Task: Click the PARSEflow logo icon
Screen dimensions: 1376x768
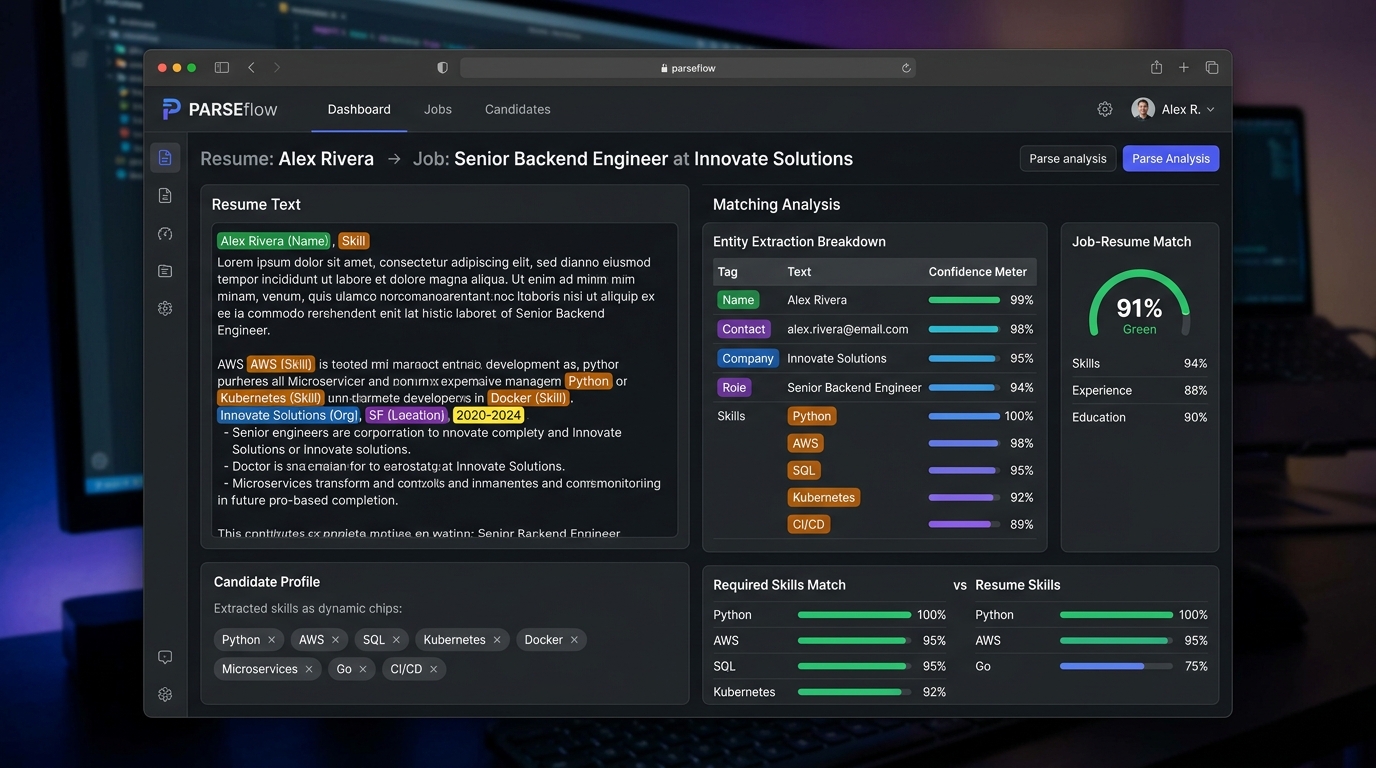Action: click(171, 109)
